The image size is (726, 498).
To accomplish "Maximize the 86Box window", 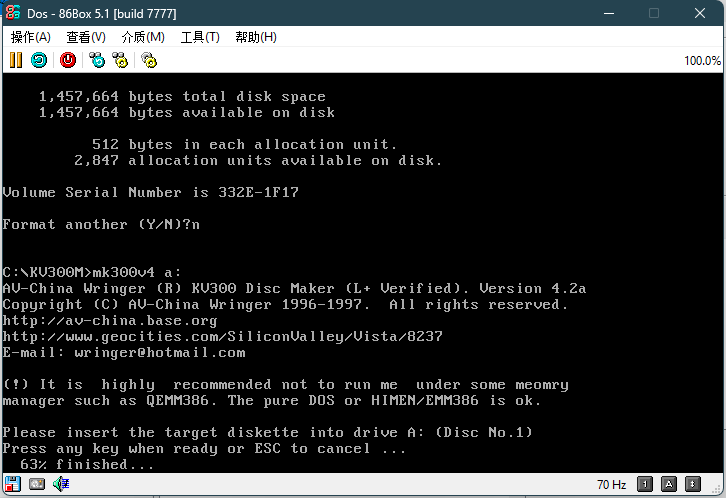I will click(654, 13).
